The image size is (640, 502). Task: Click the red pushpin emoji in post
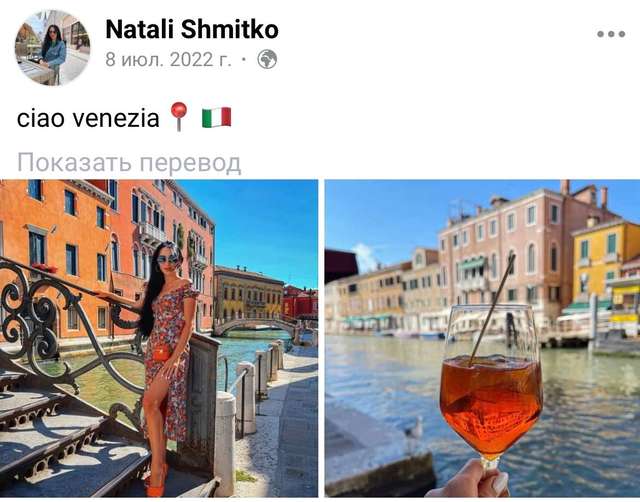178,117
